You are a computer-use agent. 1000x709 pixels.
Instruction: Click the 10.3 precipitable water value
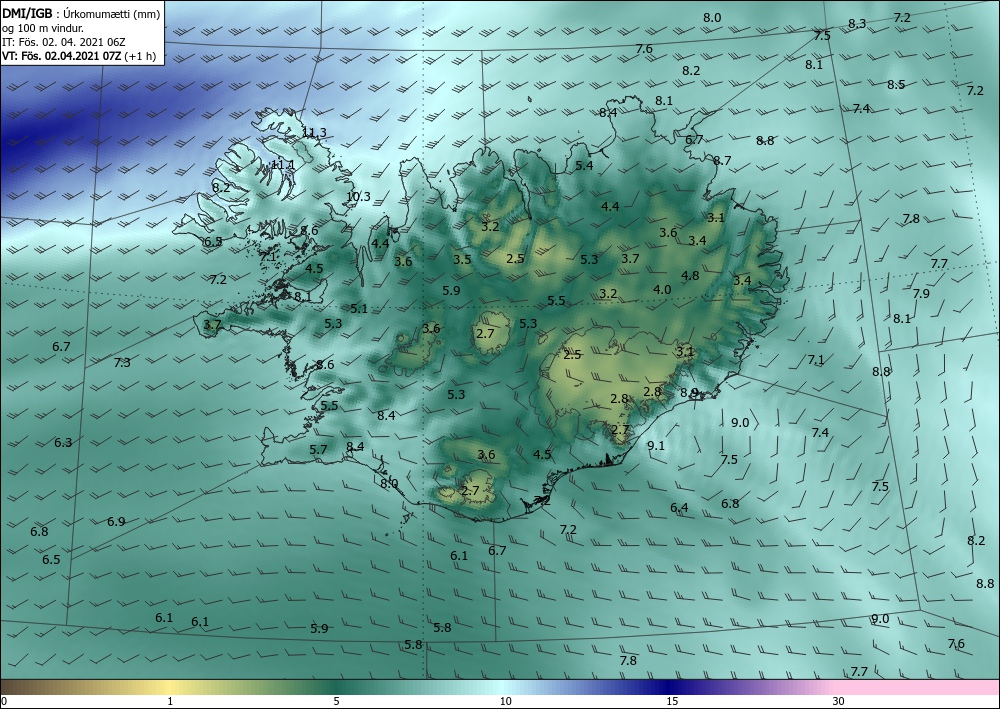pyautogui.click(x=358, y=196)
